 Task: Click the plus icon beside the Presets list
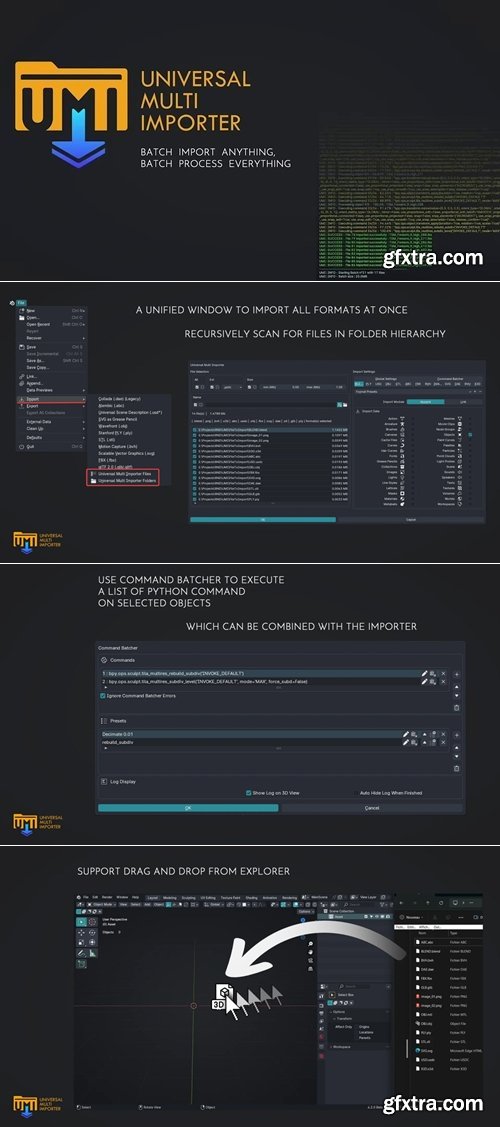click(457, 735)
